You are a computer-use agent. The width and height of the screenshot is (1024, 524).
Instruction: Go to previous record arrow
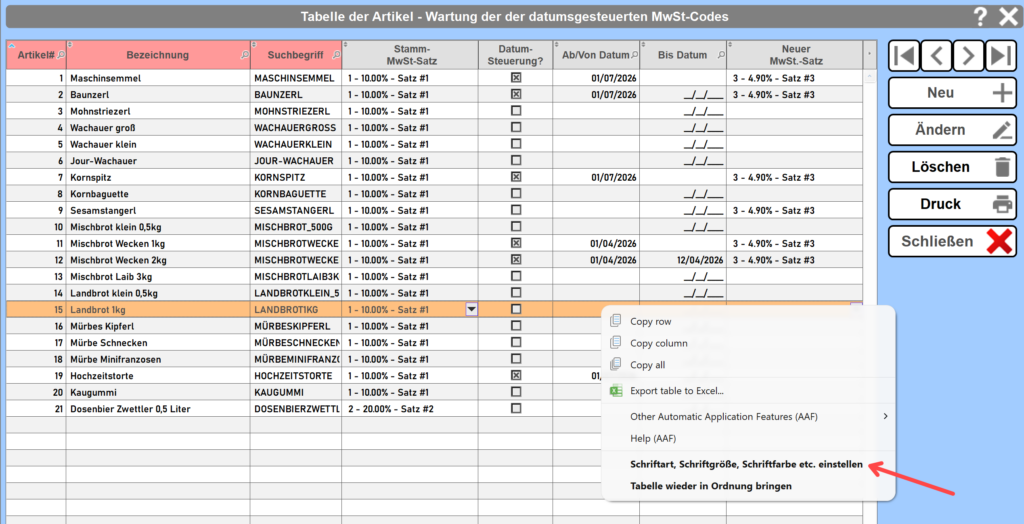(x=936, y=56)
